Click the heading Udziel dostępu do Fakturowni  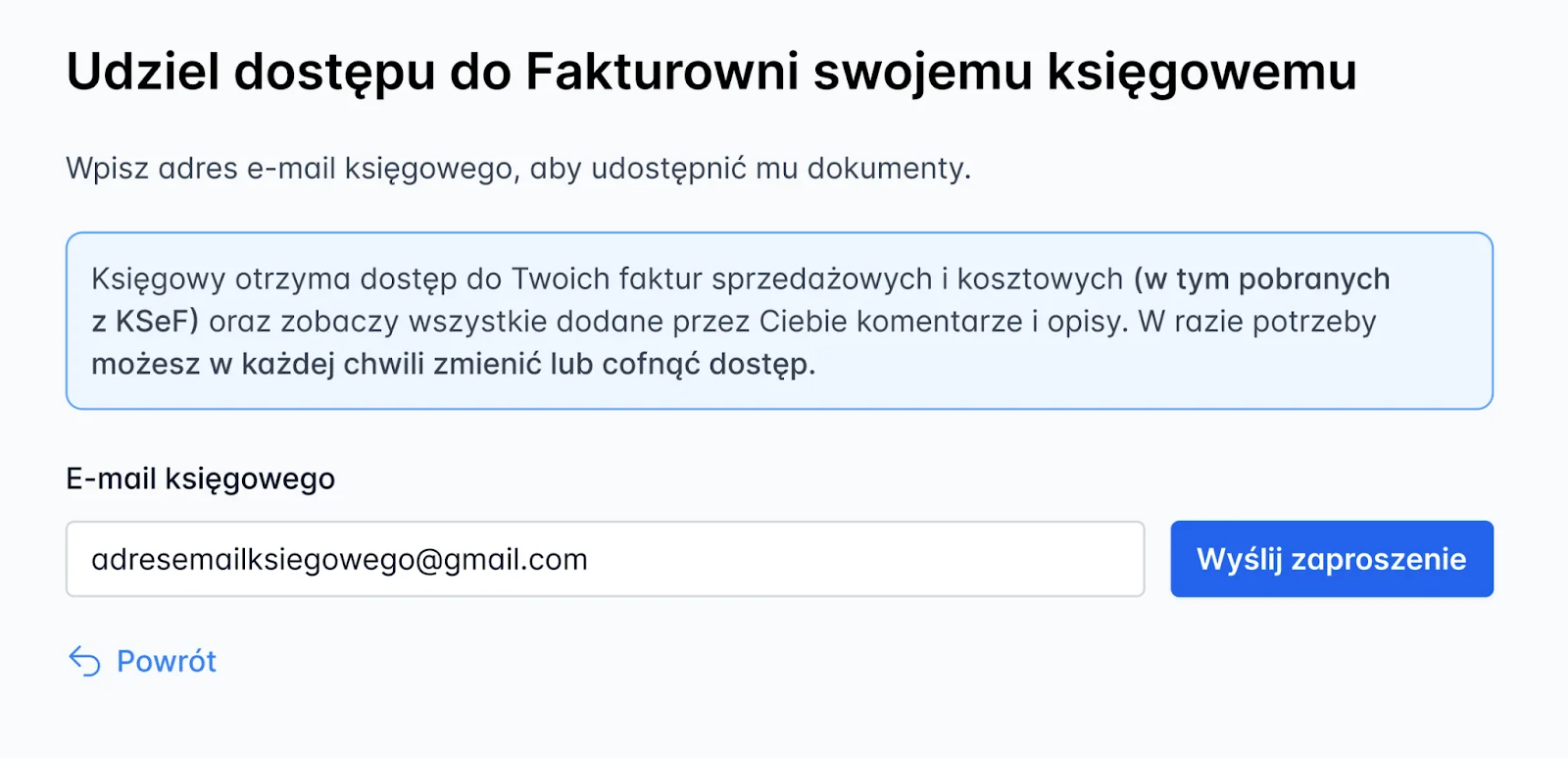point(711,74)
